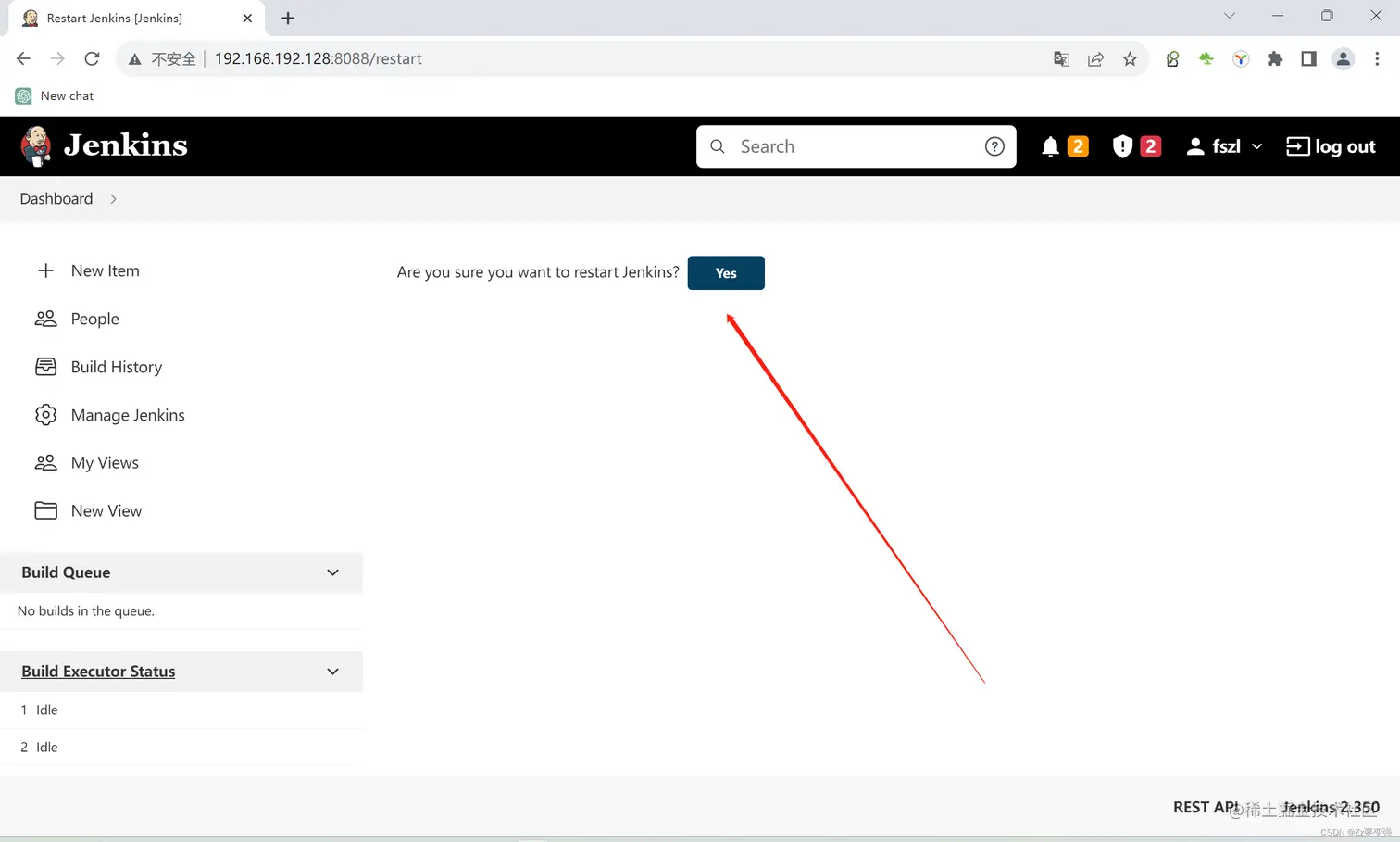Expand the Dashboard breadcrumb chevron

click(113, 199)
